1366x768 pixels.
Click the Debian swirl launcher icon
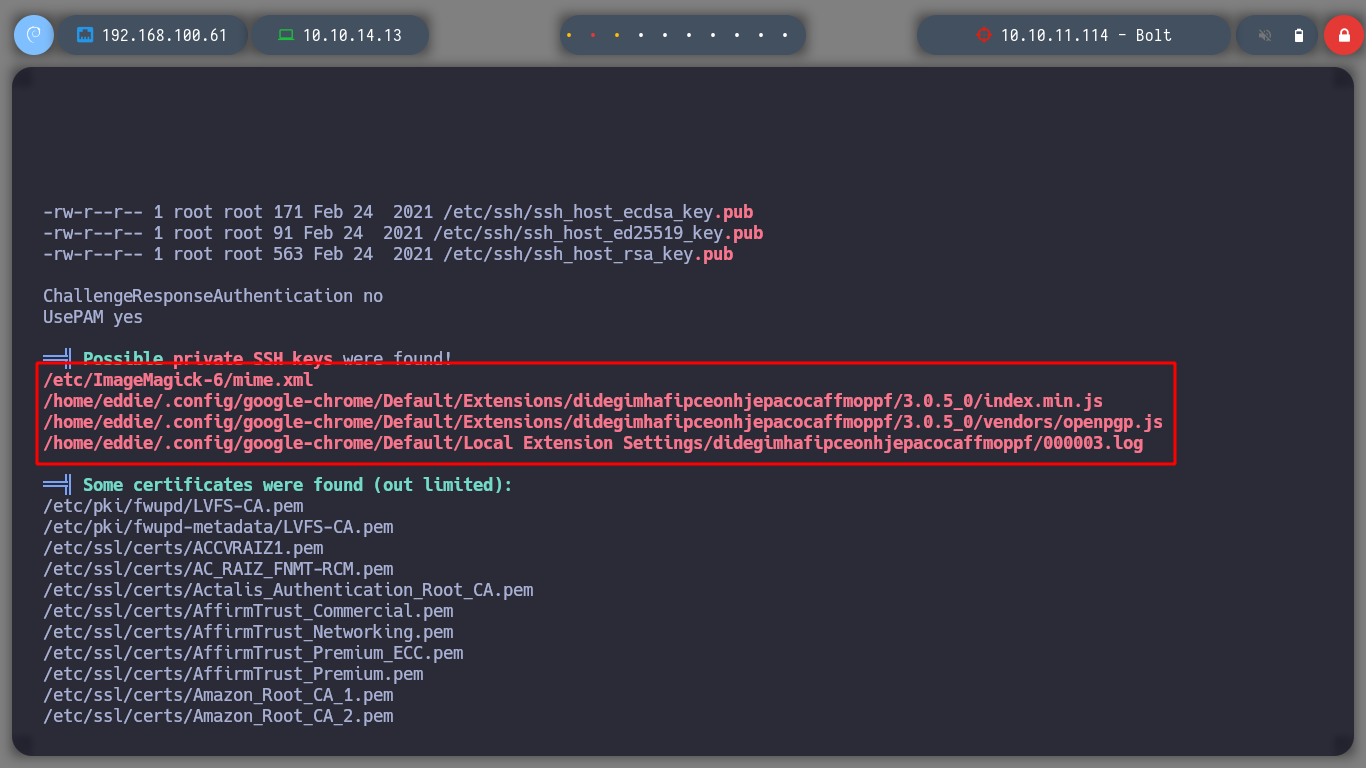point(34,35)
